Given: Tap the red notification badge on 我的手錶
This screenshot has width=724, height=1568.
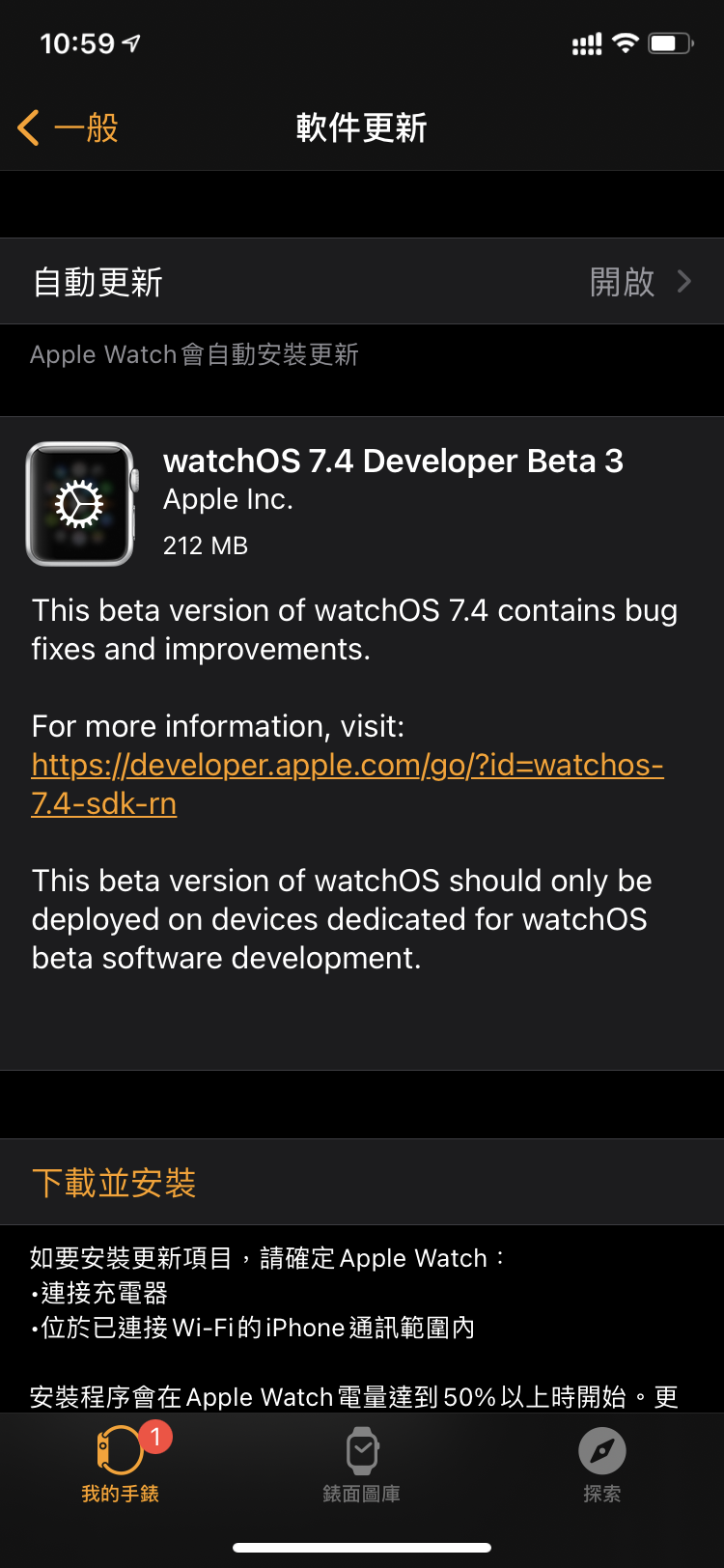Looking at the screenshot, I should point(155,1437).
